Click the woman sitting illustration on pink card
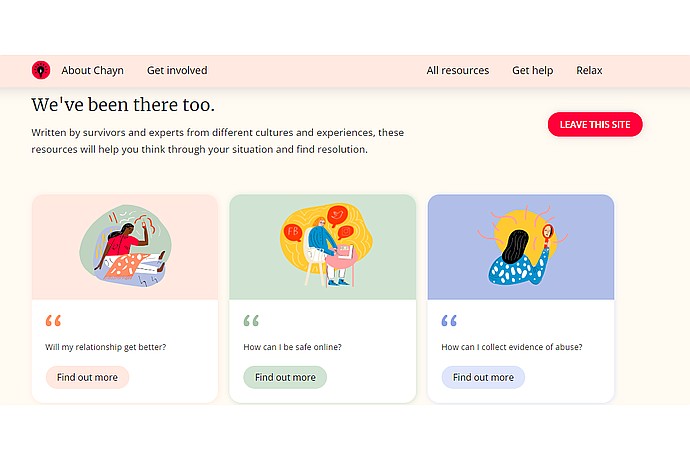Screen dimensions: 690x460 (x=125, y=246)
